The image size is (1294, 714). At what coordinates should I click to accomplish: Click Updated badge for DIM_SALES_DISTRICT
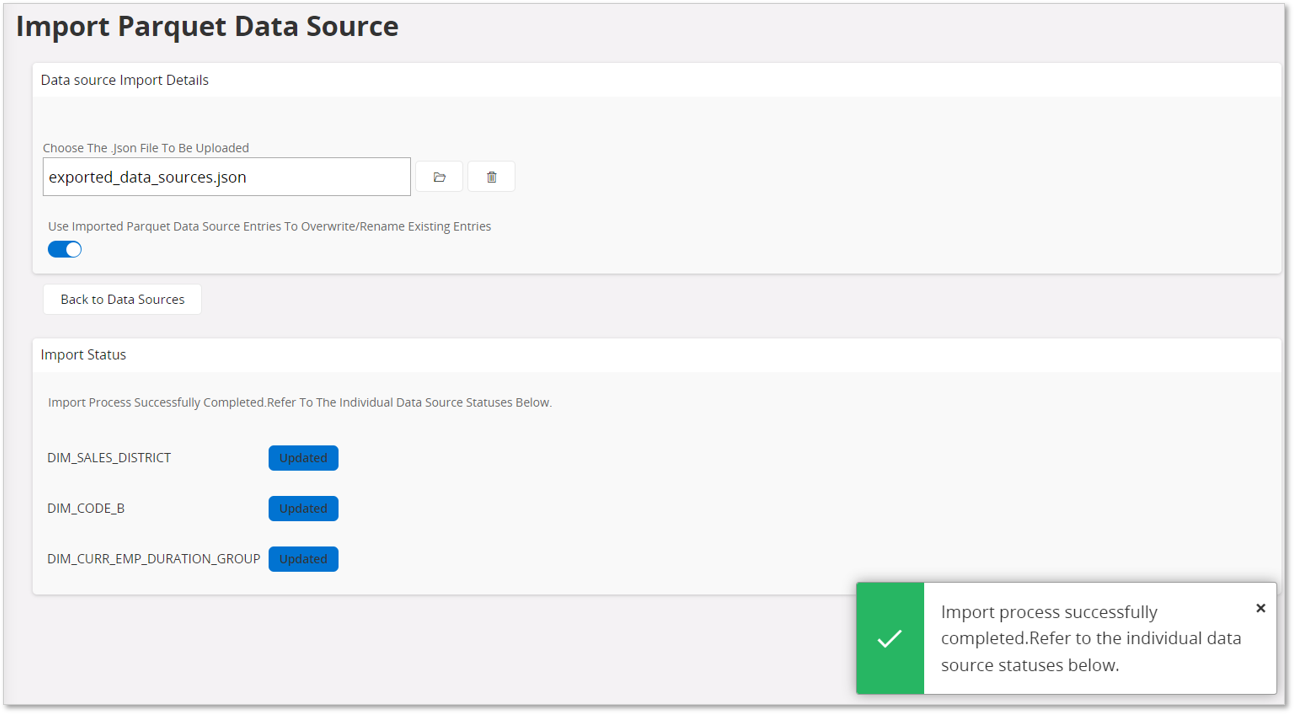(303, 458)
